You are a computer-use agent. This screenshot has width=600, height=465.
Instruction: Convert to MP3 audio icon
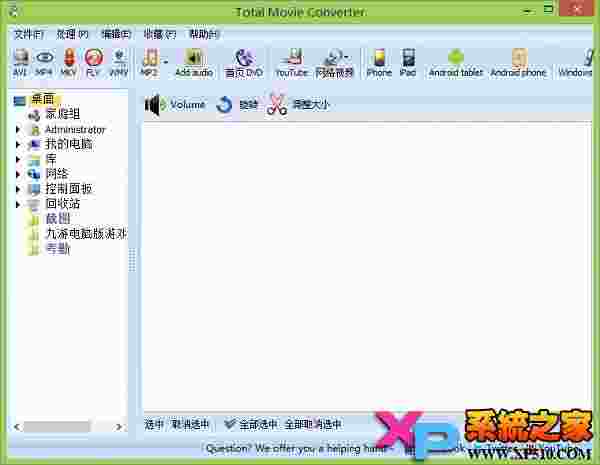(150, 63)
